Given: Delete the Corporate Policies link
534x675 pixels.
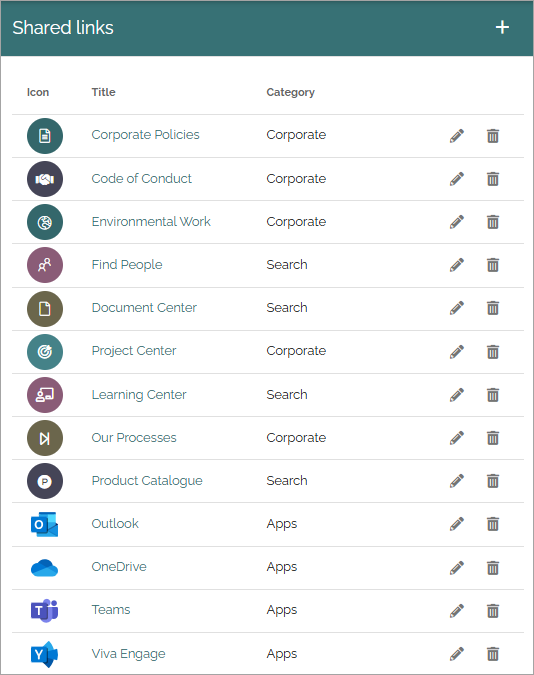Looking at the screenshot, I should point(493,136).
